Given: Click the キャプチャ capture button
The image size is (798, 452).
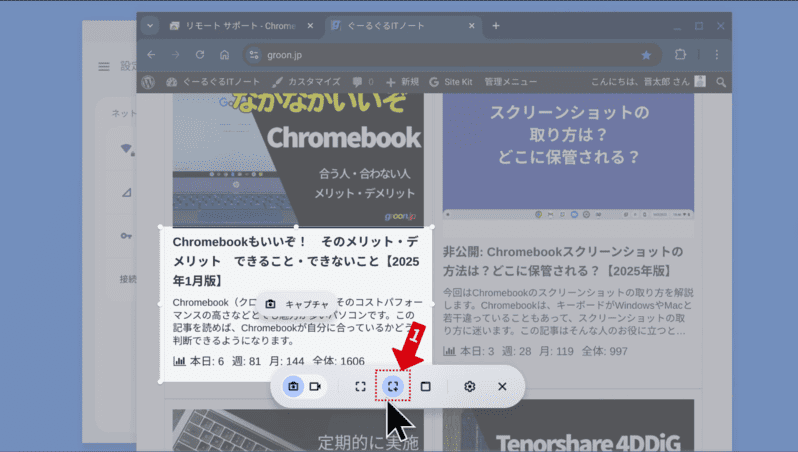Looking at the screenshot, I should pyautogui.click(x=298, y=304).
